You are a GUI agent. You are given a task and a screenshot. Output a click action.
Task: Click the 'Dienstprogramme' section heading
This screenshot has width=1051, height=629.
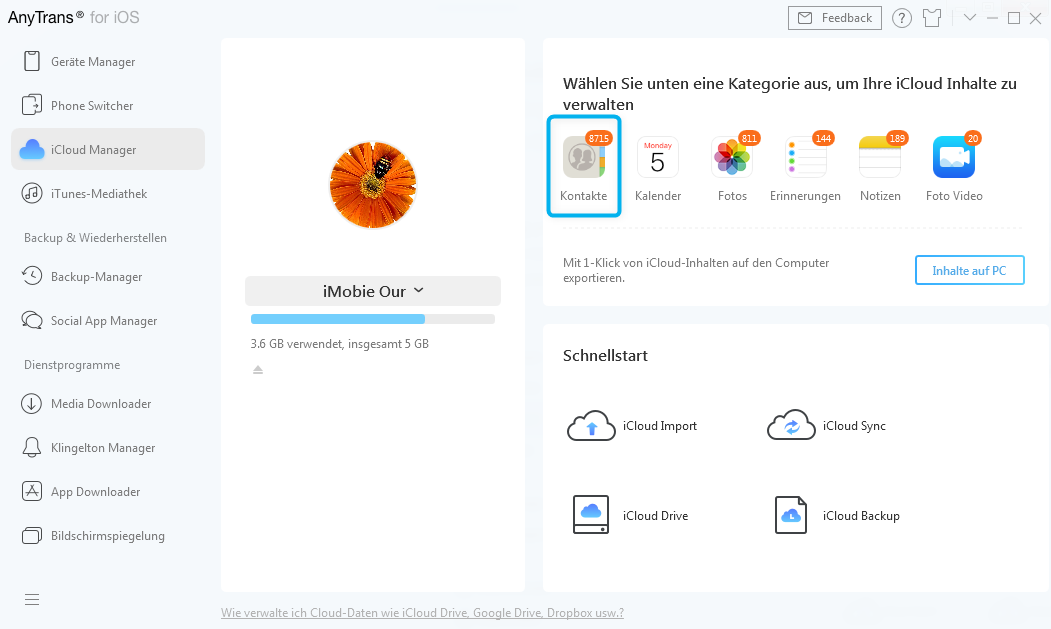pos(72,365)
